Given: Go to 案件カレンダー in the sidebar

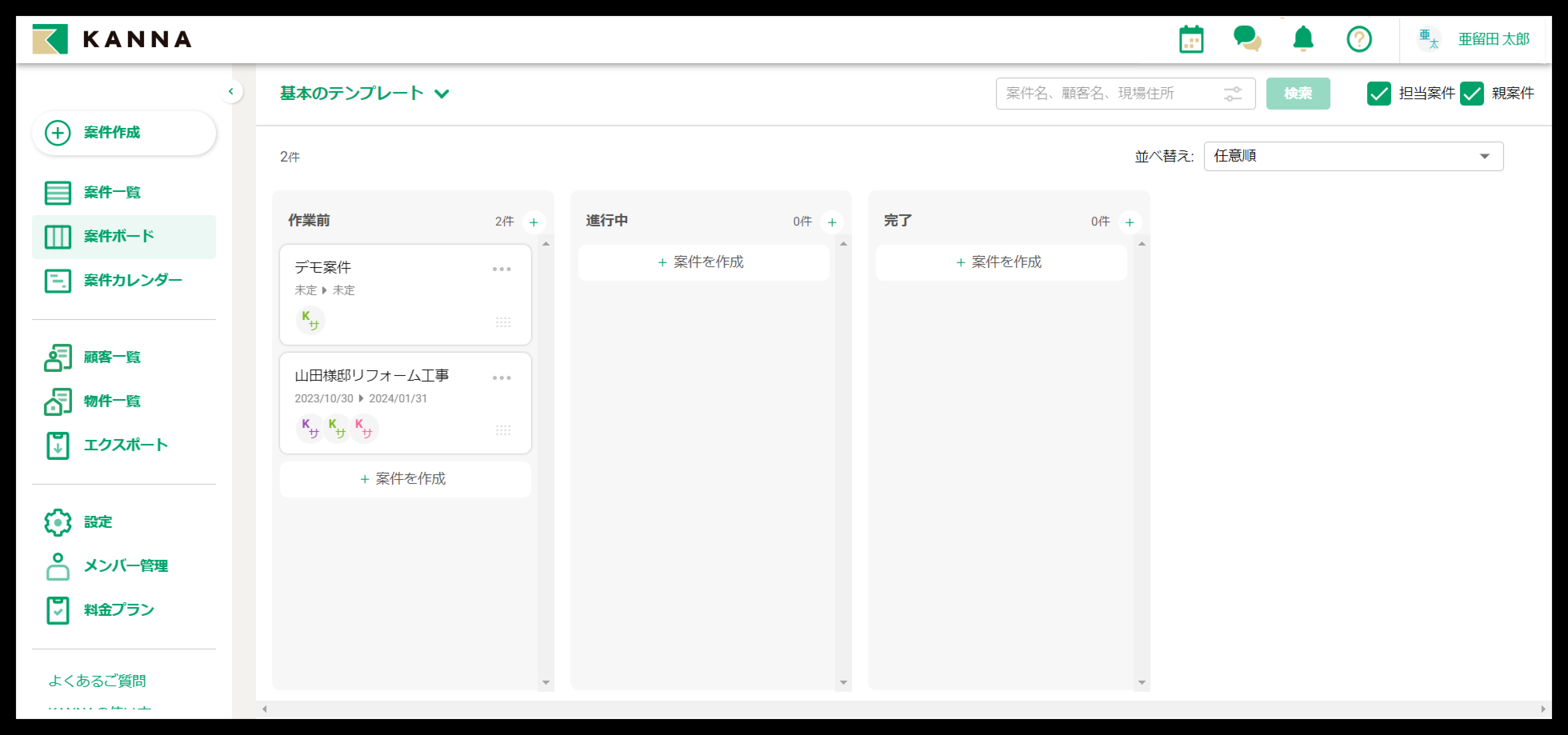Looking at the screenshot, I should 132,280.
